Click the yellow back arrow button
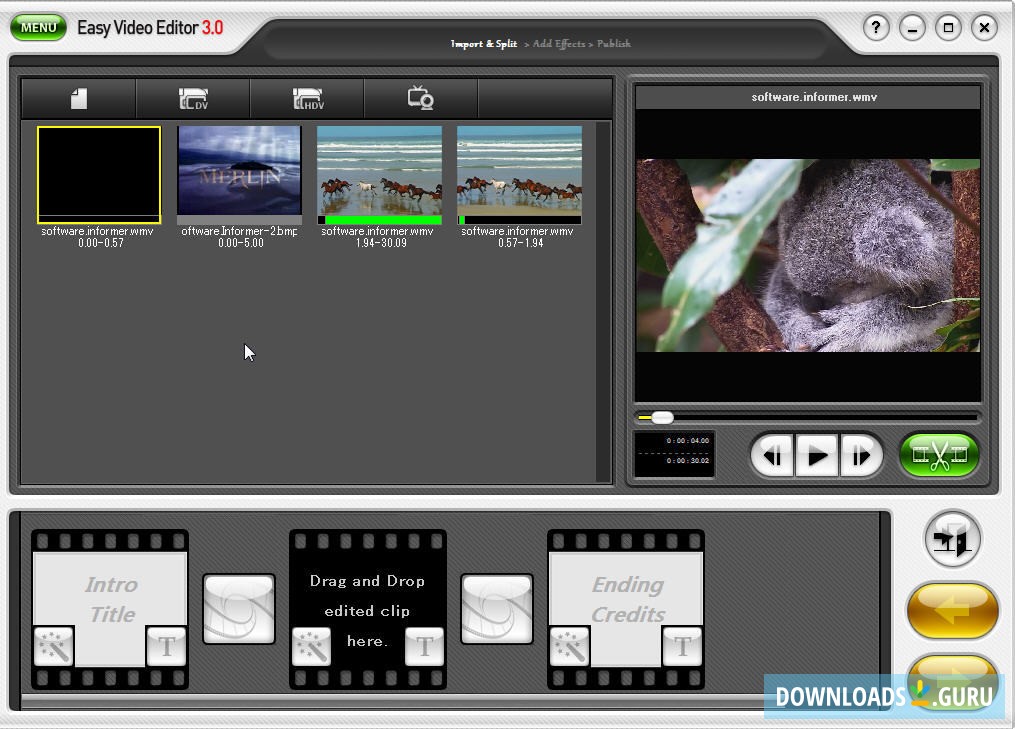Viewport: 1015px width, 729px height. [x=952, y=611]
